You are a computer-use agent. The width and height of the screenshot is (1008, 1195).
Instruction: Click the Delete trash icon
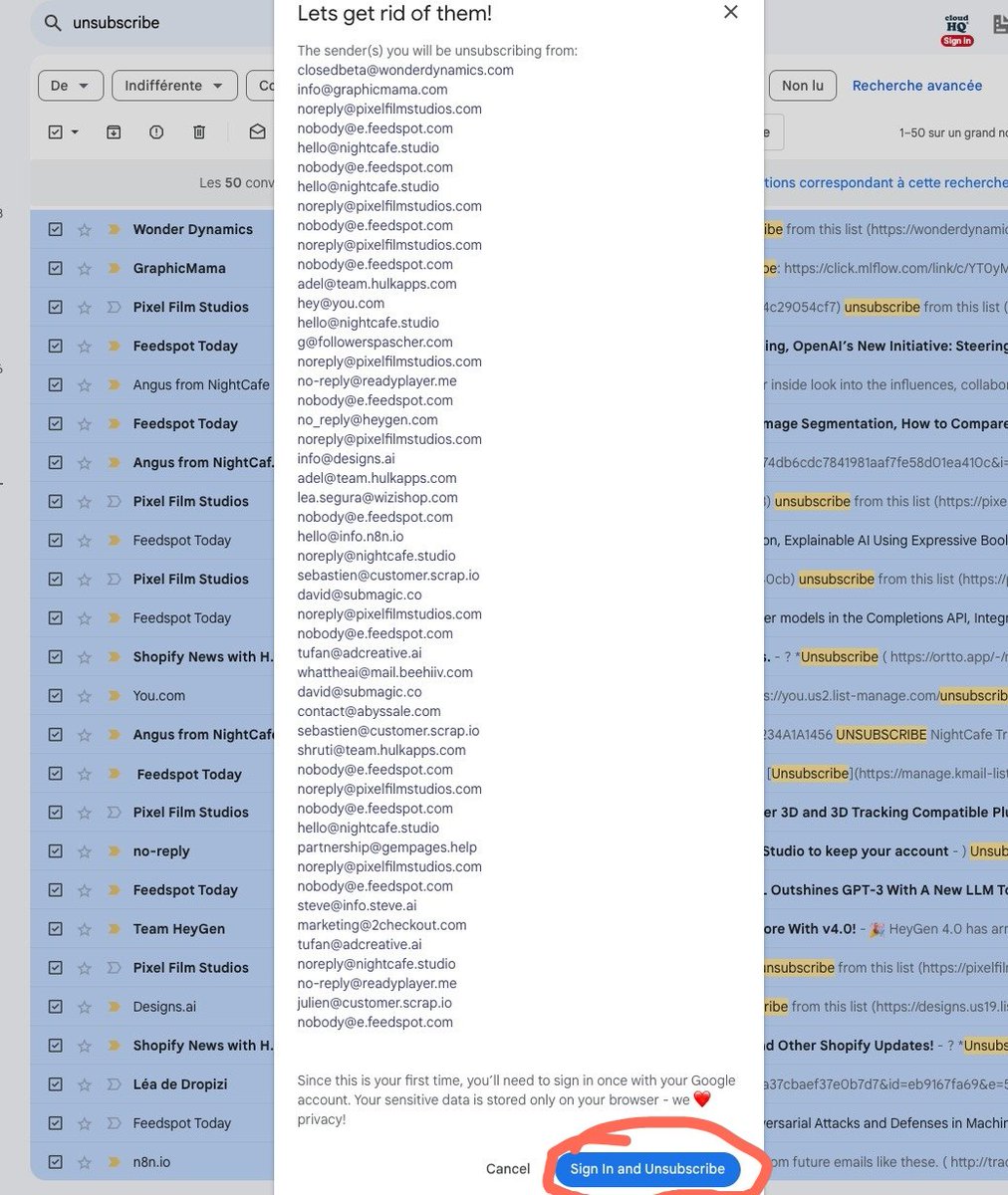tap(199, 132)
